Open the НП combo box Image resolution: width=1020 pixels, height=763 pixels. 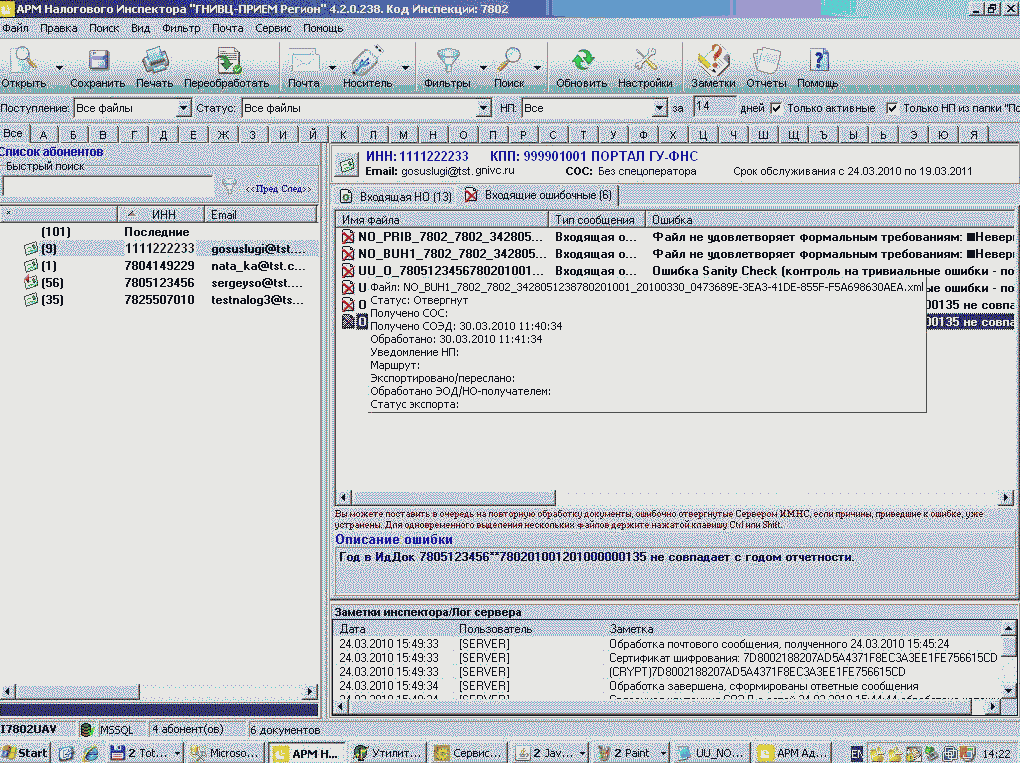[x=659, y=108]
